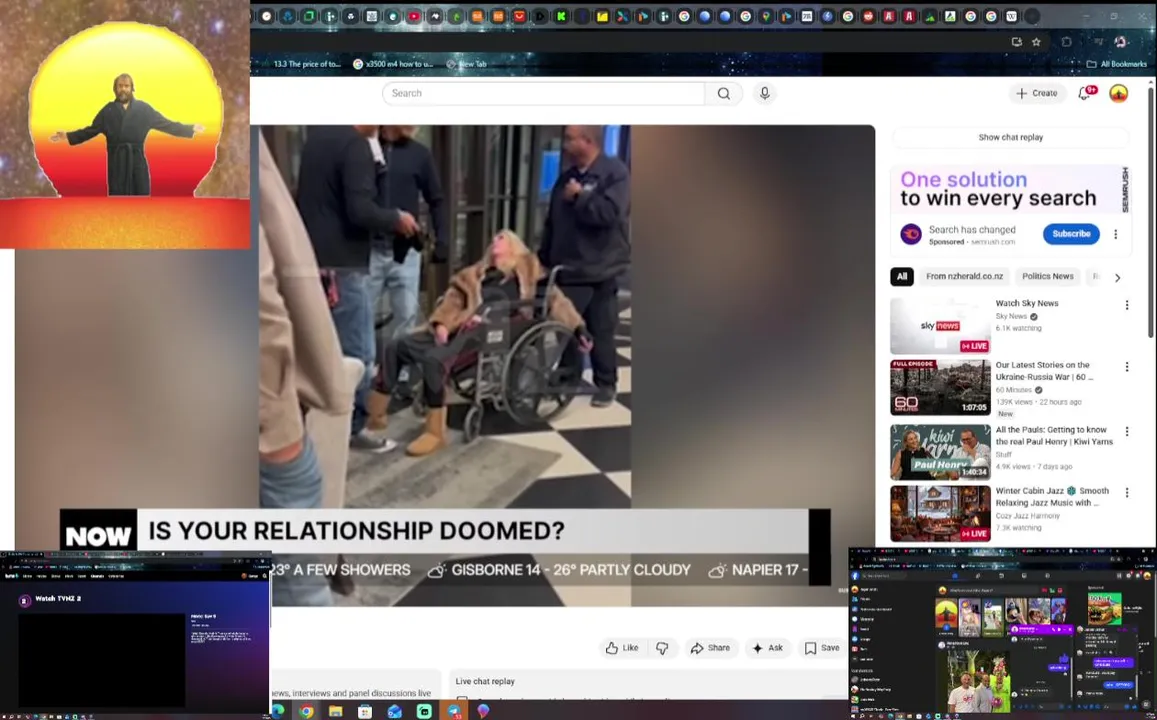Viewport: 1157px width, 720px height.
Task: Open the Ask AI sparkle button
Action: pyautogui.click(x=767, y=648)
